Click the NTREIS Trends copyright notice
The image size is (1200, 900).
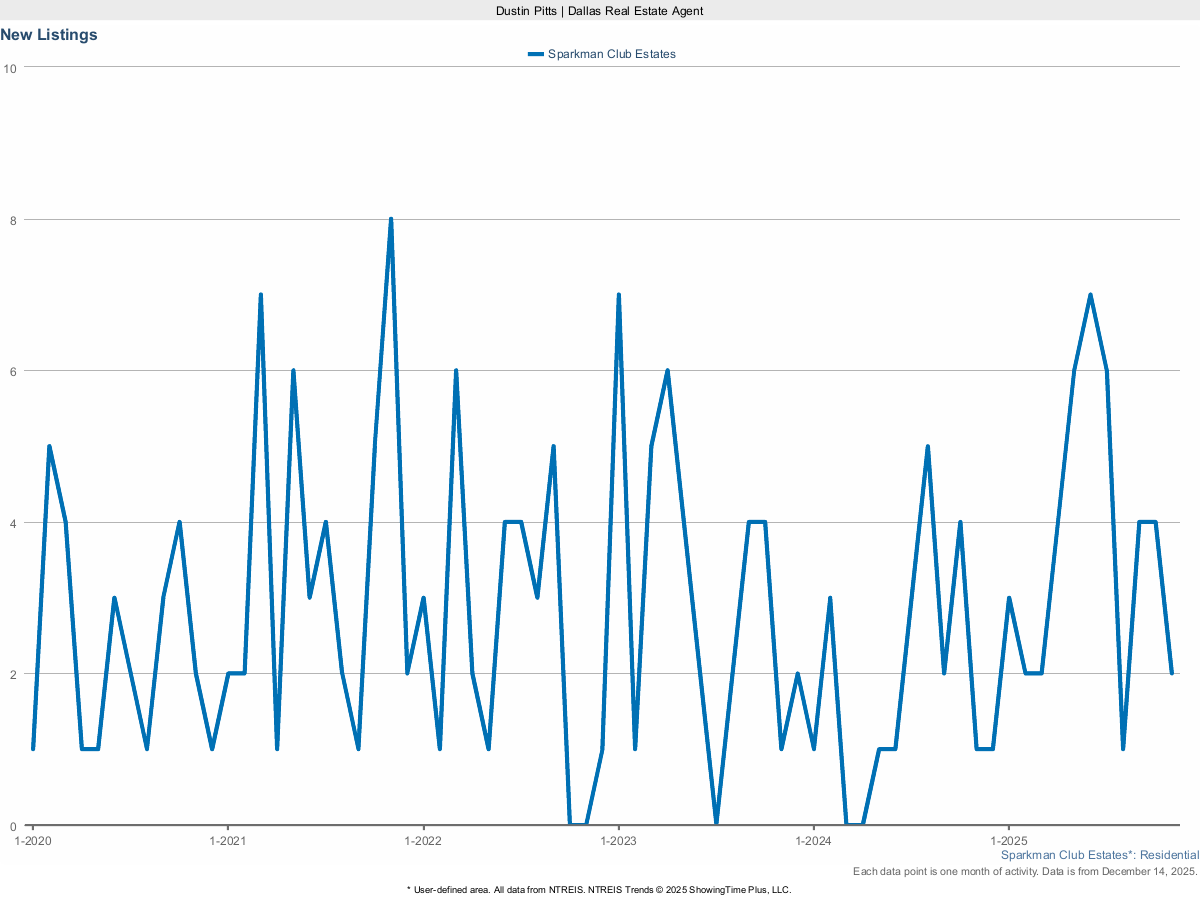click(x=600, y=889)
